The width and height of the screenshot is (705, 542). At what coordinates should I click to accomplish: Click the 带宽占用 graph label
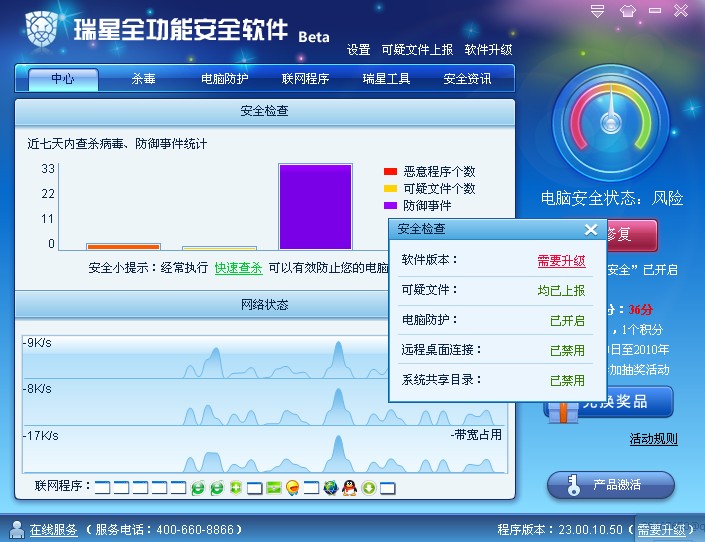478,435
